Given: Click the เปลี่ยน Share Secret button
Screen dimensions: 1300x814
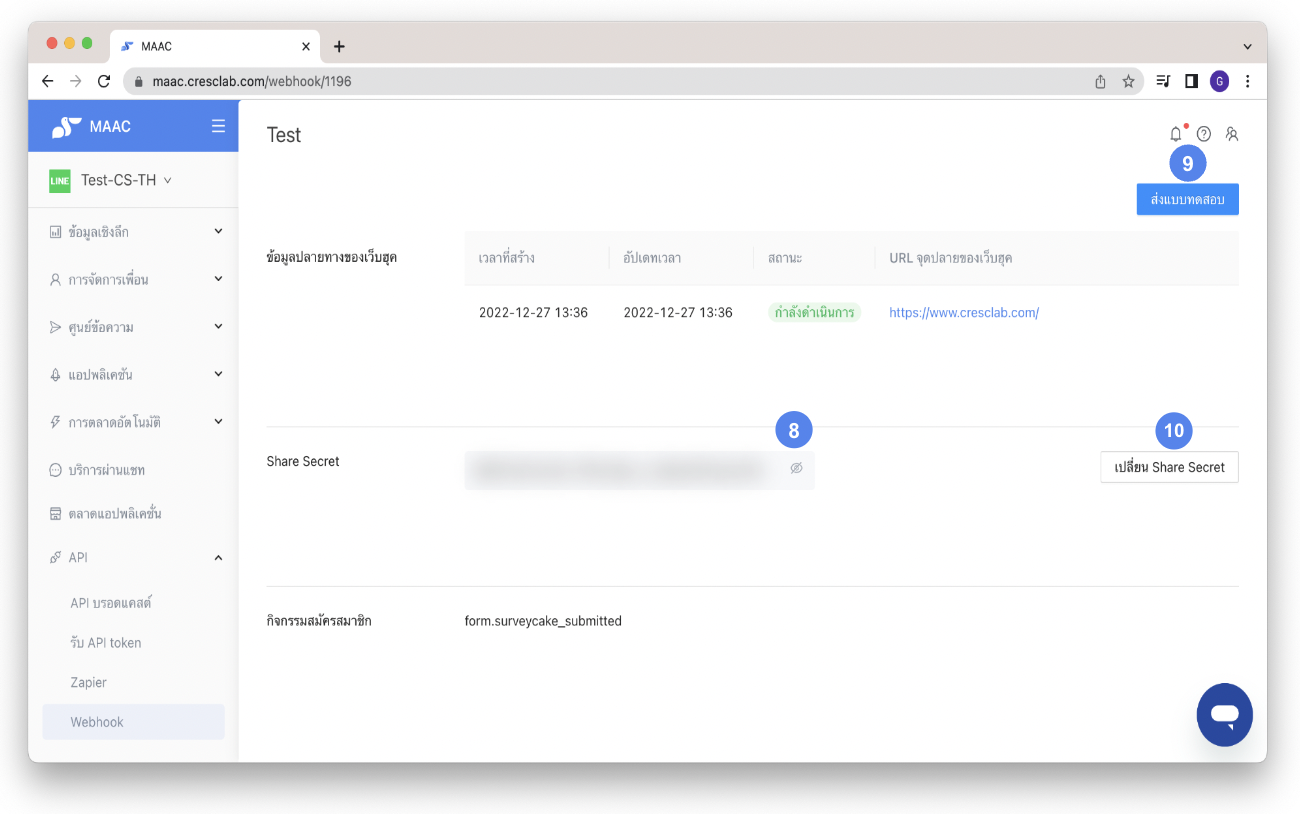Looking at the screenshot, I should click(x=1169, y=467).
